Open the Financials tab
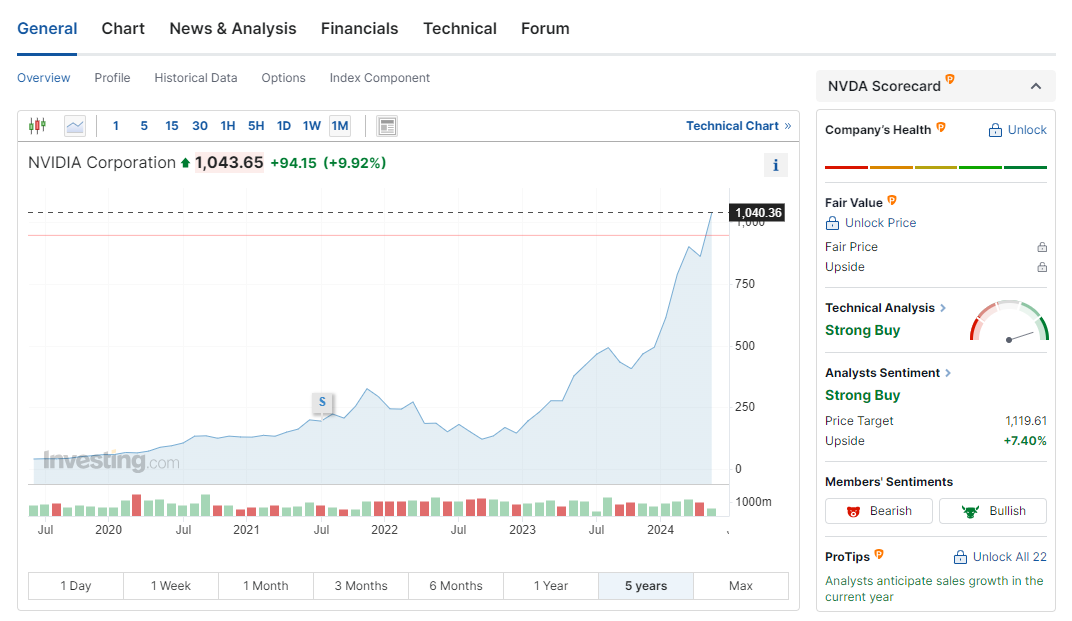The height and width of the screenshot is (621, 1072). pyautogui.click(x=359, y=28)
